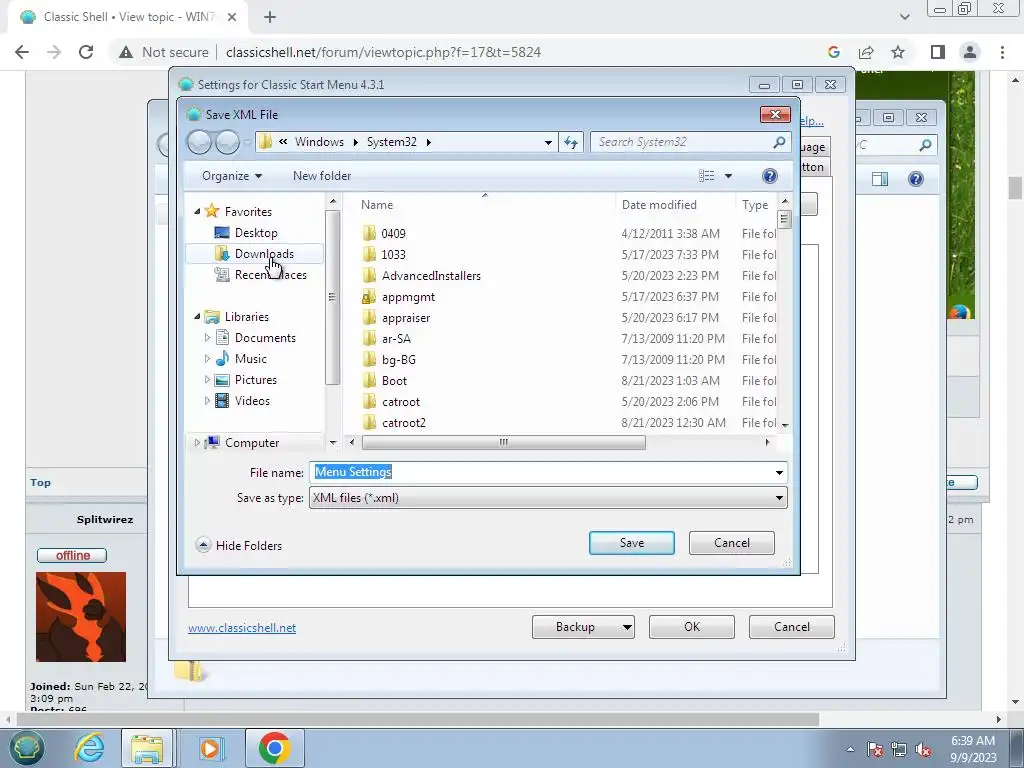Expand the Computer tree node

(197, 442)
